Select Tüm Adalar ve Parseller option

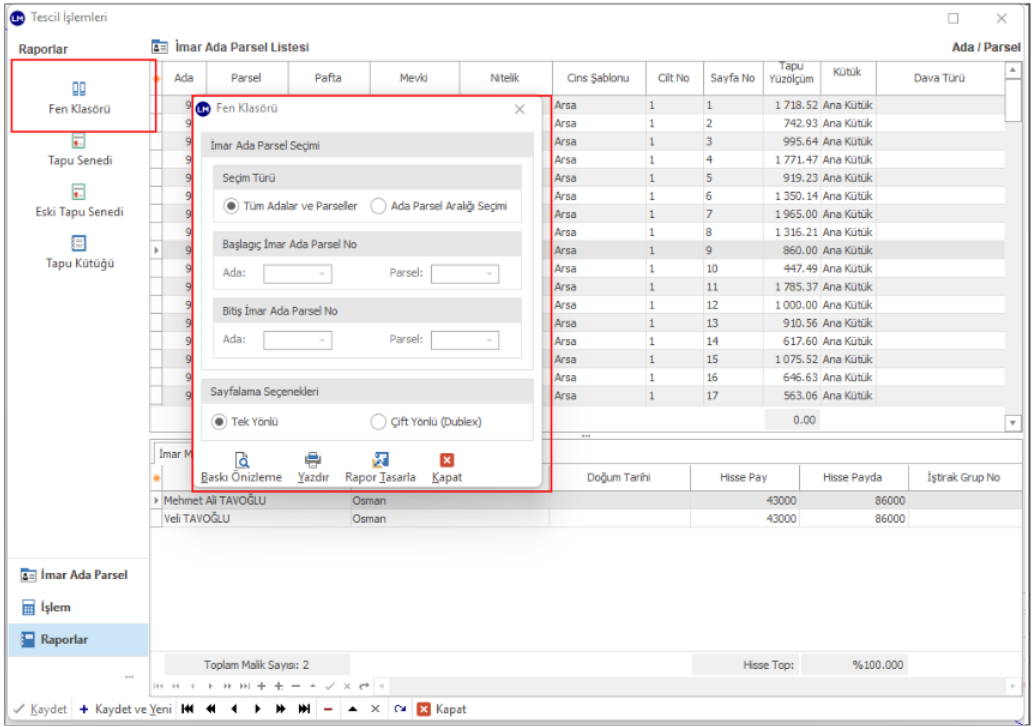click(231, 206)
